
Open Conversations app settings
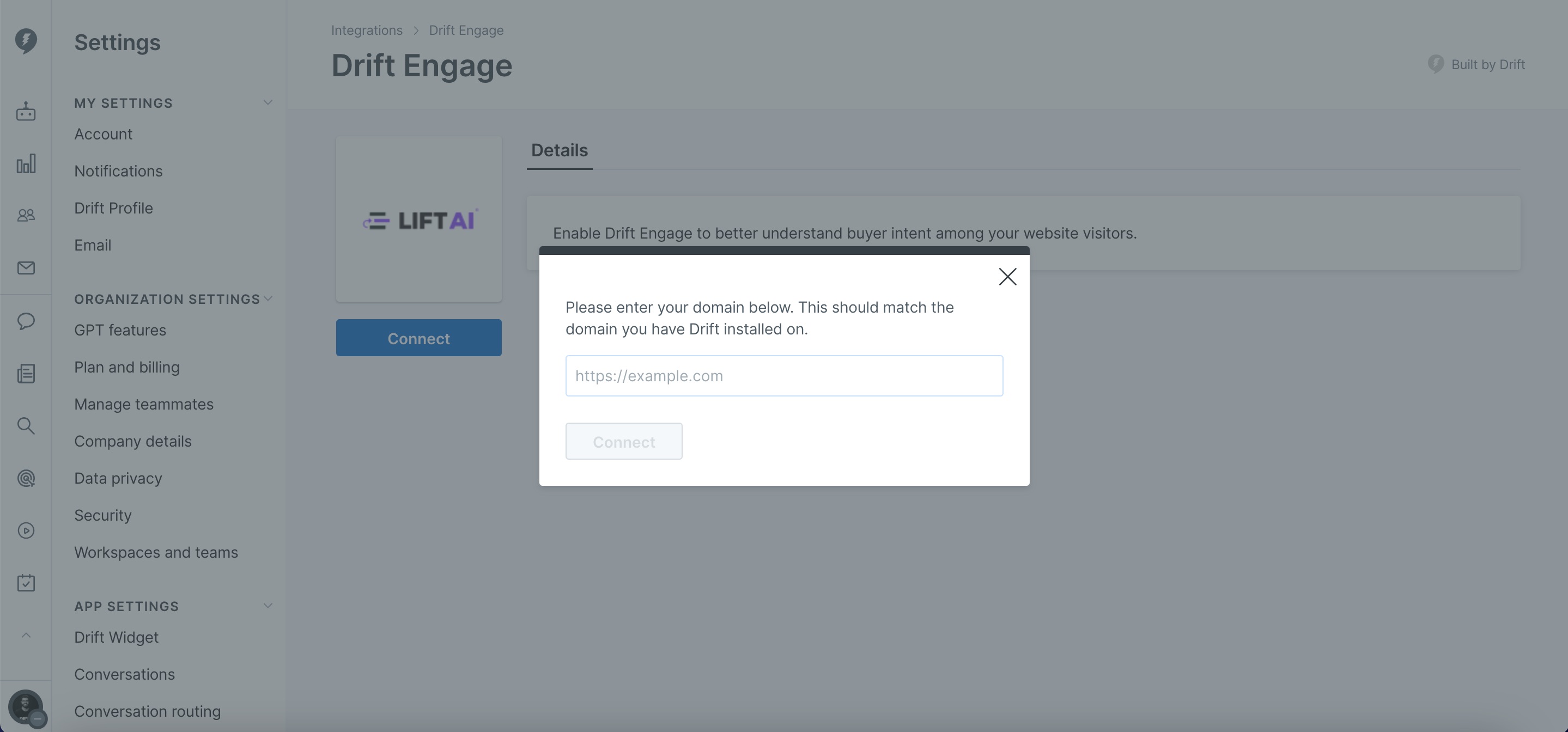(124, 675)
